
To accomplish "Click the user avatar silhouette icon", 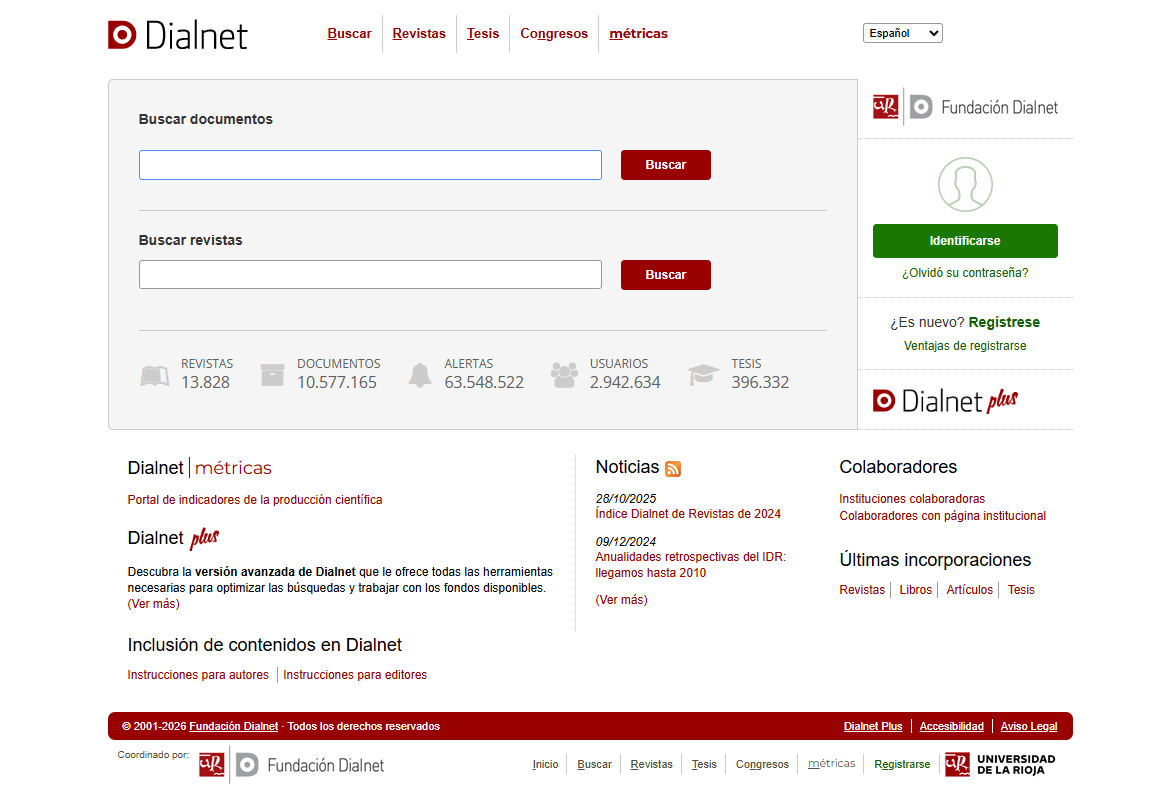I will (x=965, y=185).
